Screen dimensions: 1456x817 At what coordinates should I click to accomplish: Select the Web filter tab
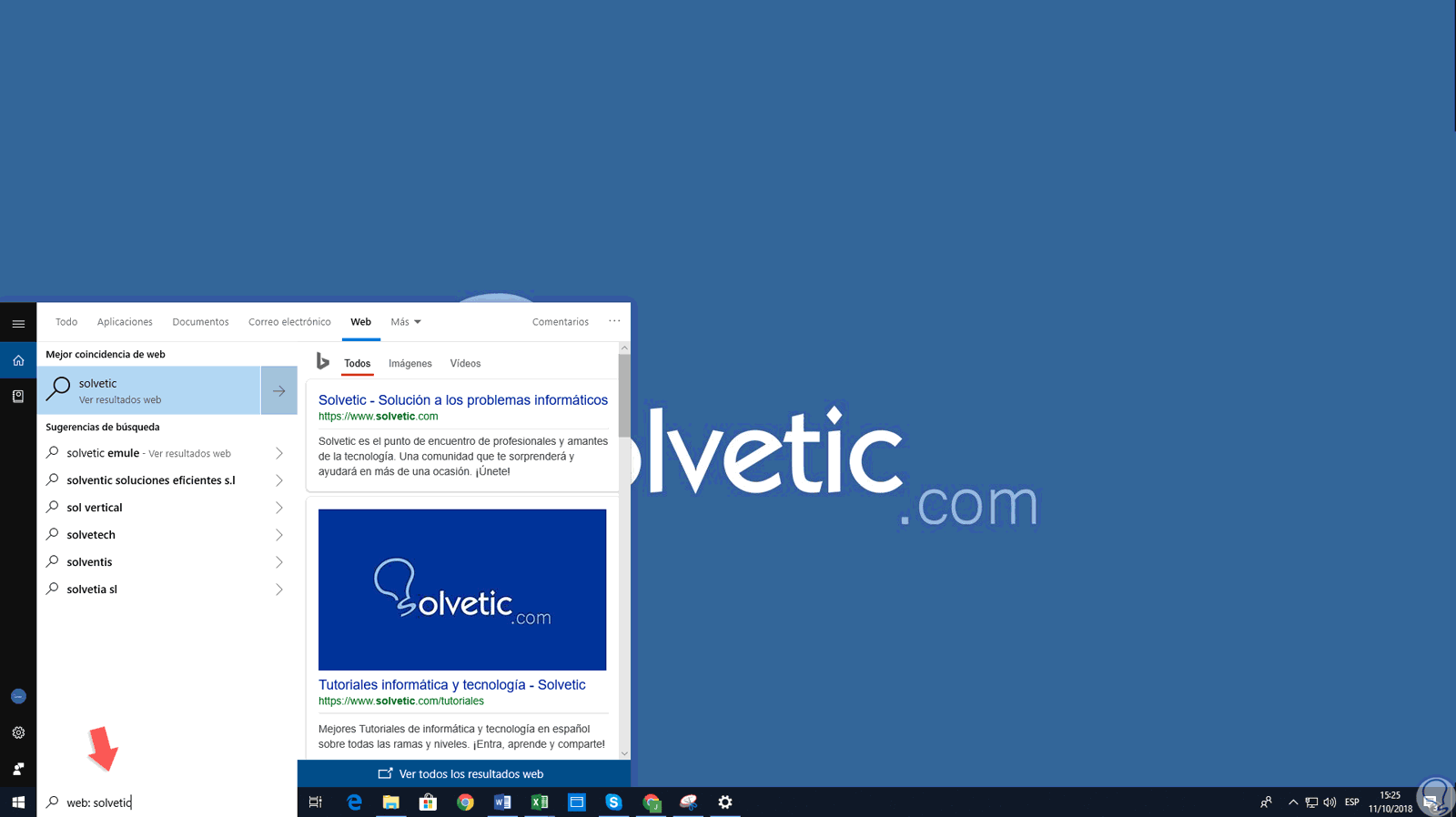(361, 322)
